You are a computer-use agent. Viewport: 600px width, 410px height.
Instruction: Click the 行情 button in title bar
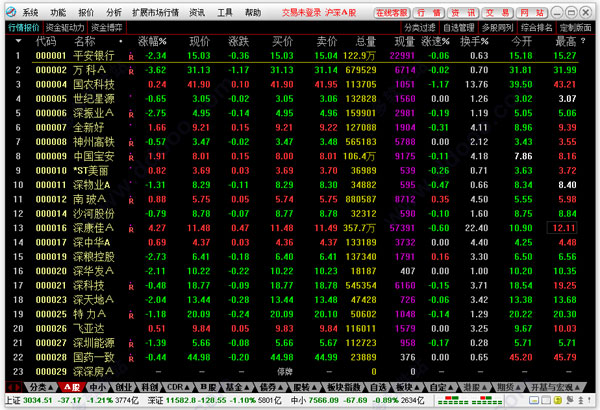(x=428, y=13)
